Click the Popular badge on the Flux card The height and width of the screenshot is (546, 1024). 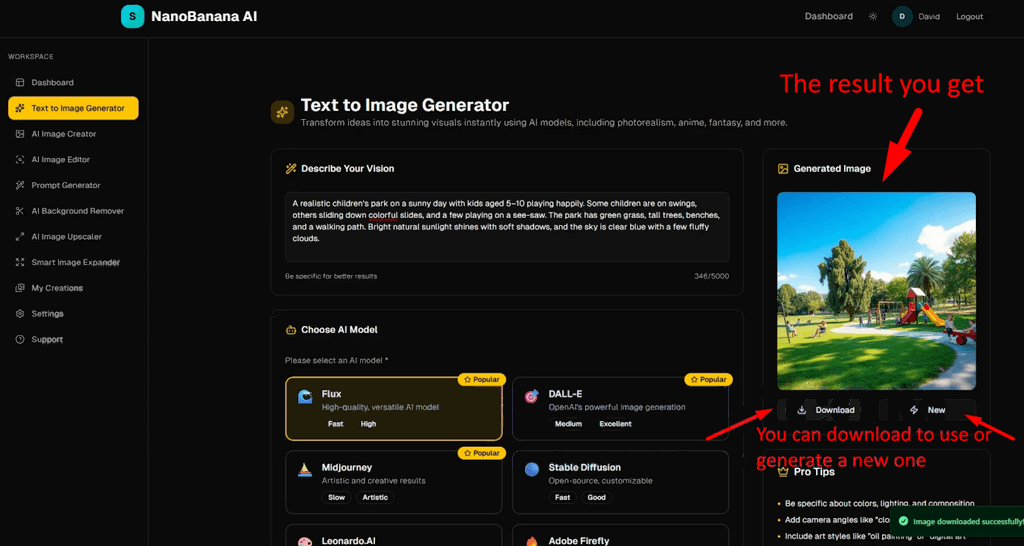tap(481, 379)
